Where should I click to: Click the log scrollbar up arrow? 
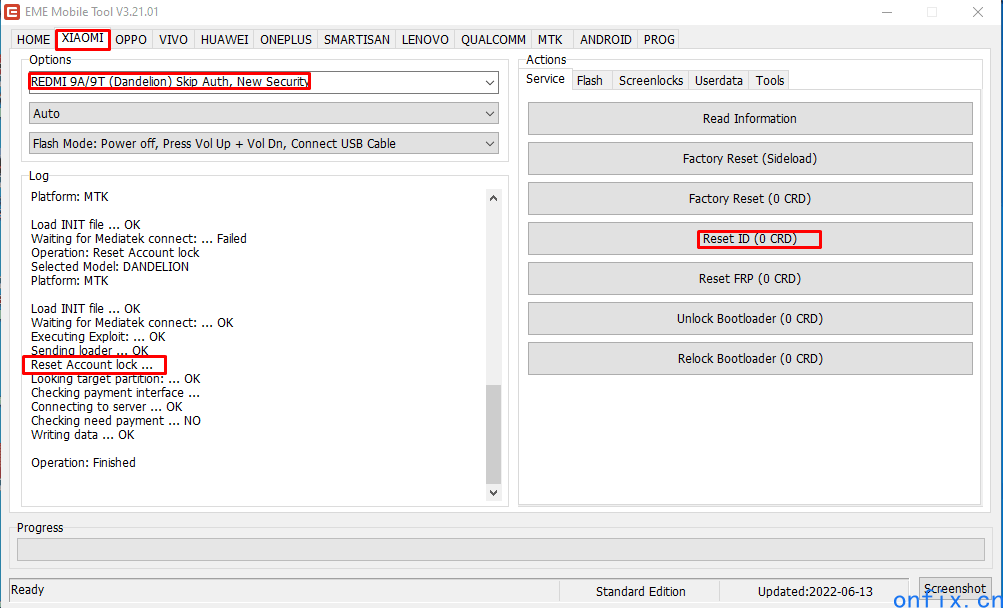493,198
